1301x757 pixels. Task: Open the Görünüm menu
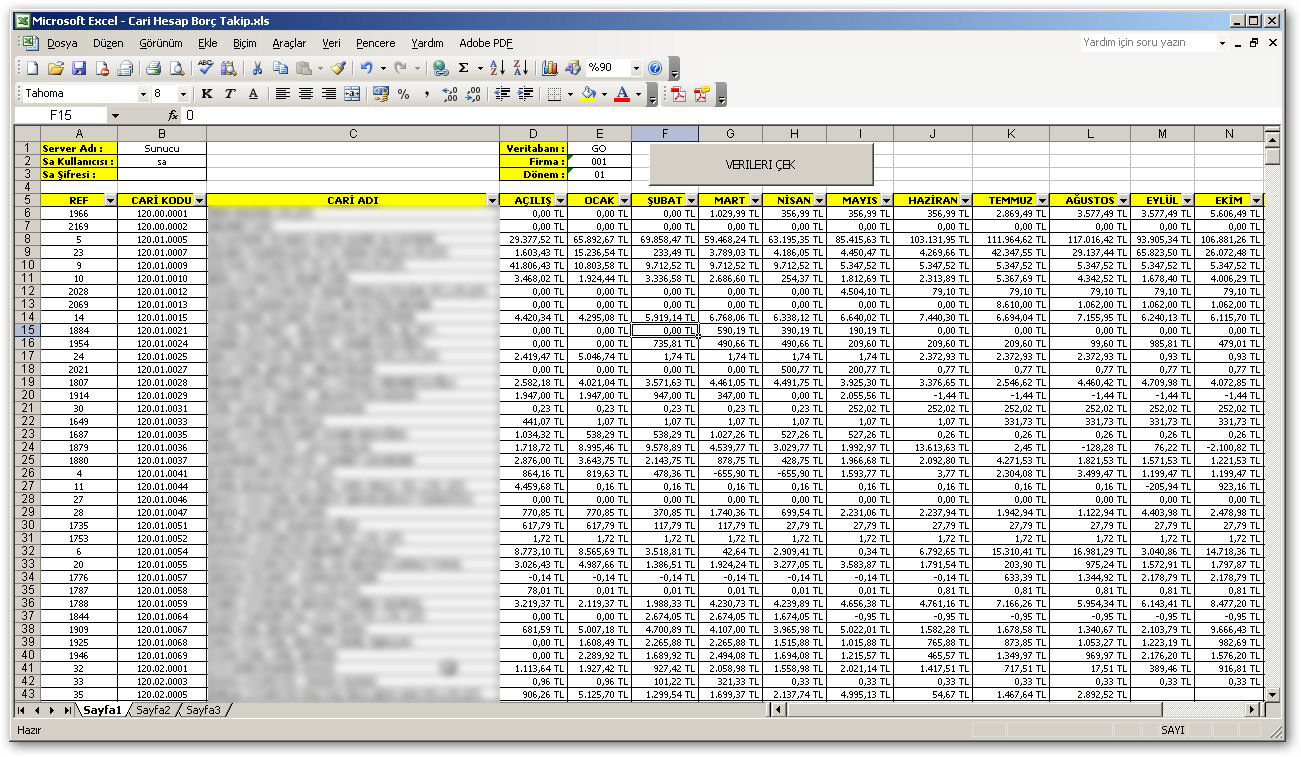161,43
